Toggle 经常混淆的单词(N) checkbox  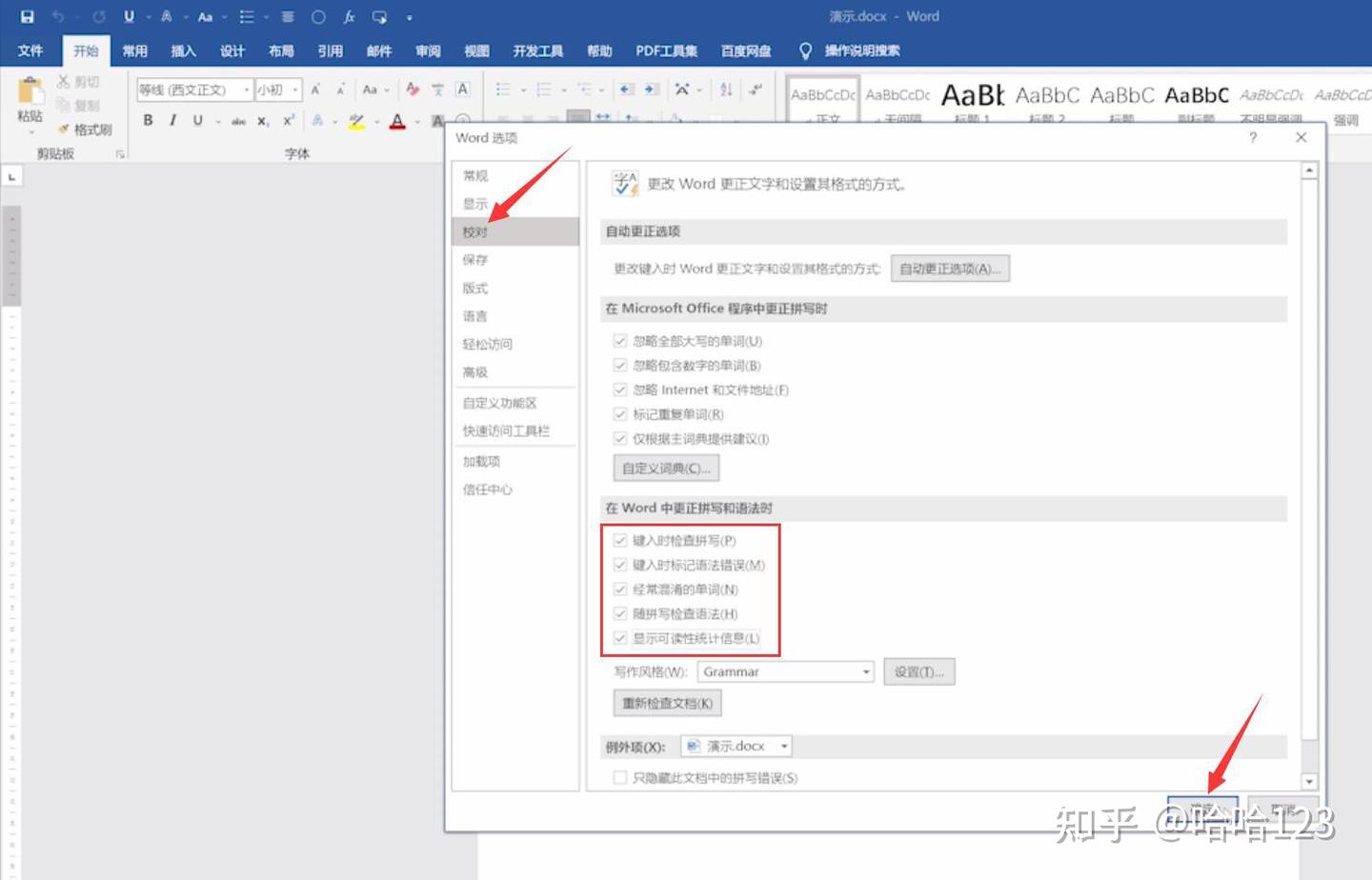(620, 590)
